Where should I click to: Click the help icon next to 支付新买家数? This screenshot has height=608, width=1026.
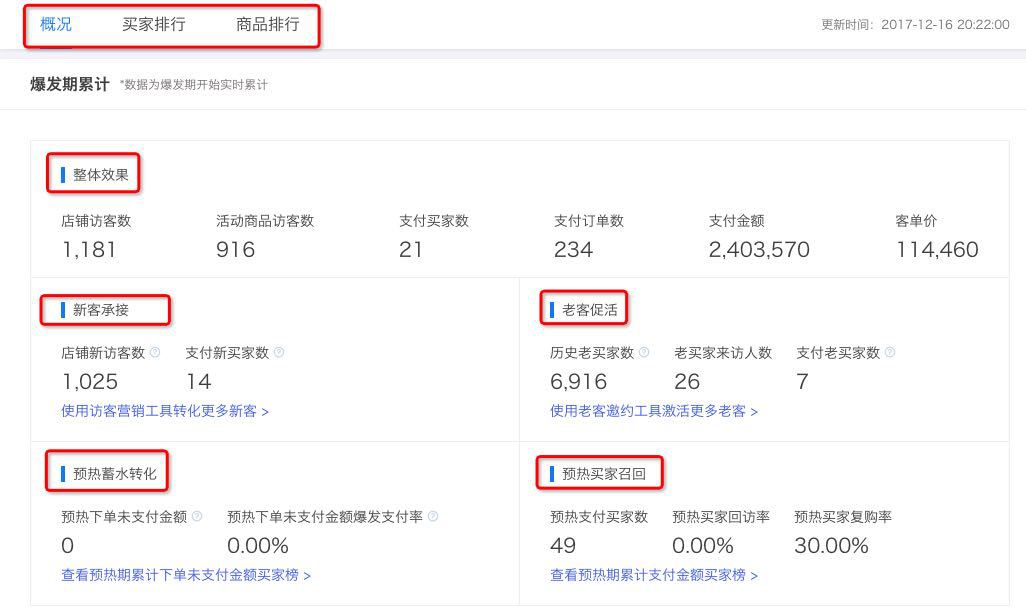pos(279,352)
